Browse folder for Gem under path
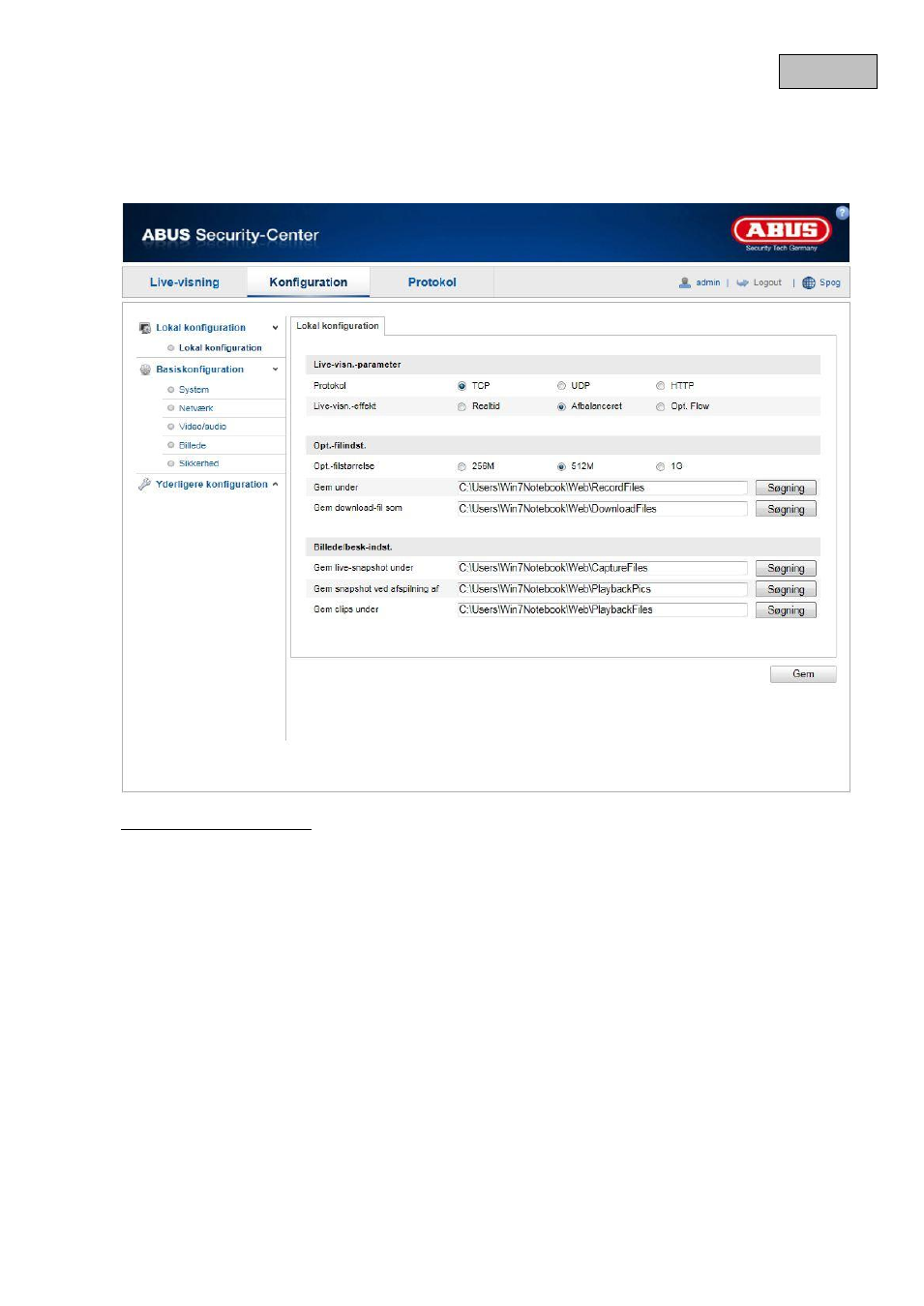 [x=786, y=489]
